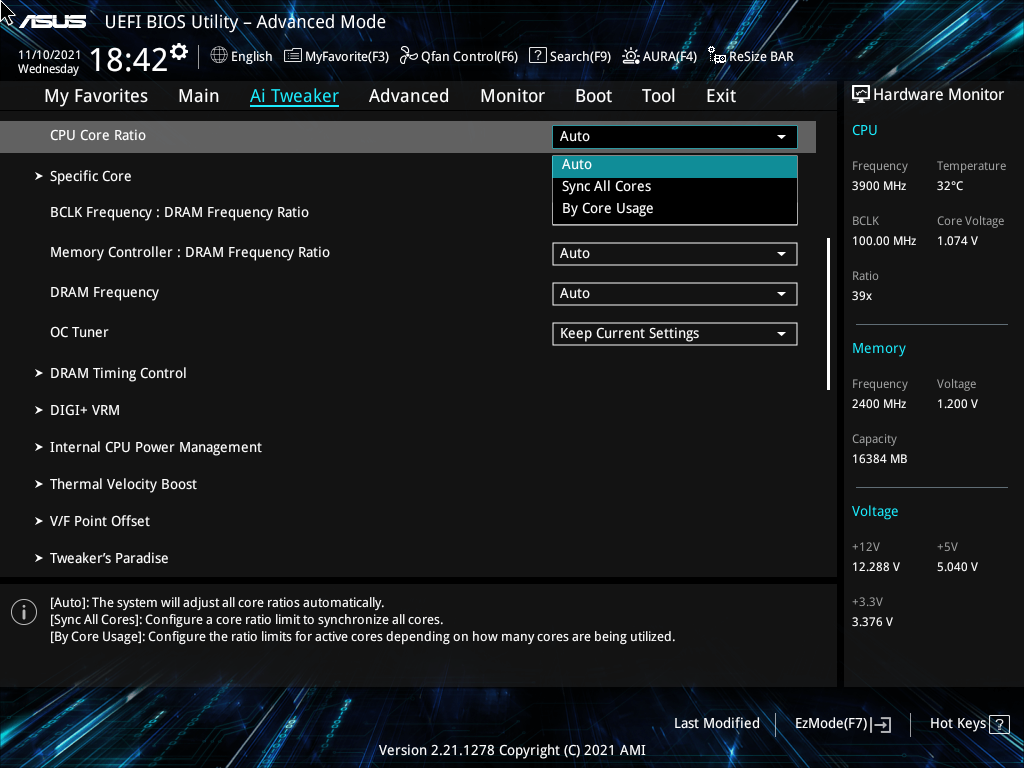Click the DRAM Frequency label

[104, 293]
